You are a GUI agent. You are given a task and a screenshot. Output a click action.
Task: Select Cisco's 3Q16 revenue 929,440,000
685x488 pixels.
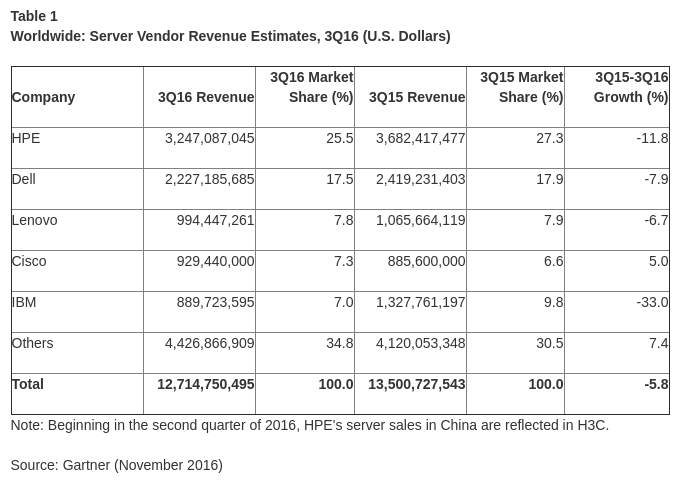pyautogui.click(x=215, y=261)
